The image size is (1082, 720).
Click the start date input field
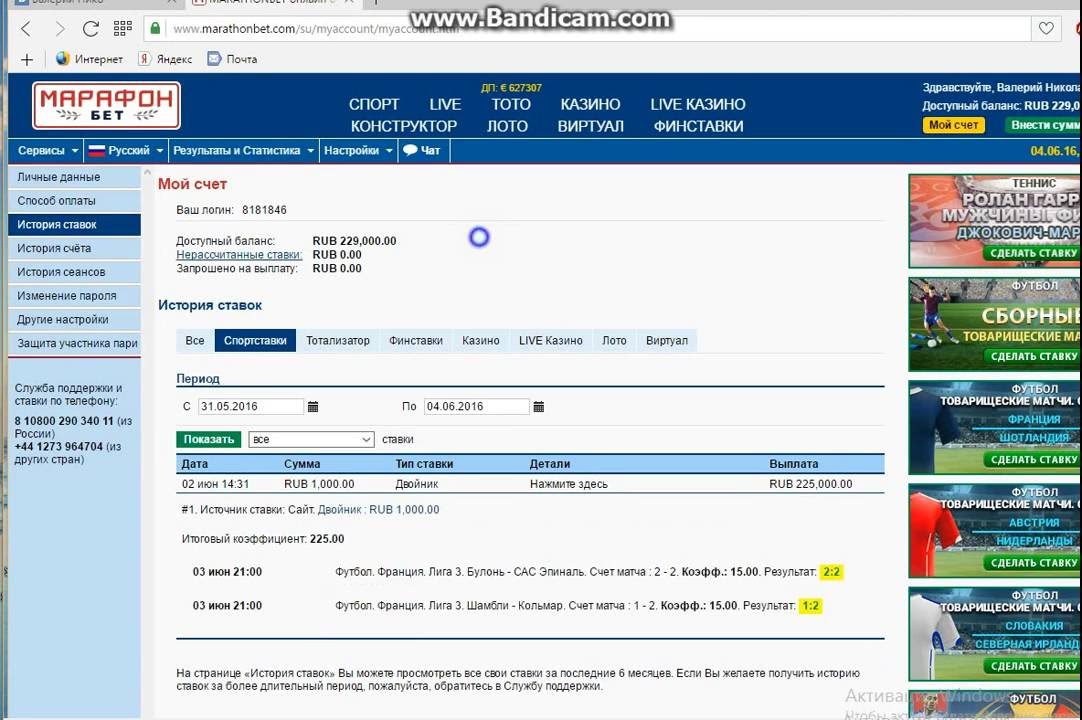pyautogui.click(x=250, y=407)
